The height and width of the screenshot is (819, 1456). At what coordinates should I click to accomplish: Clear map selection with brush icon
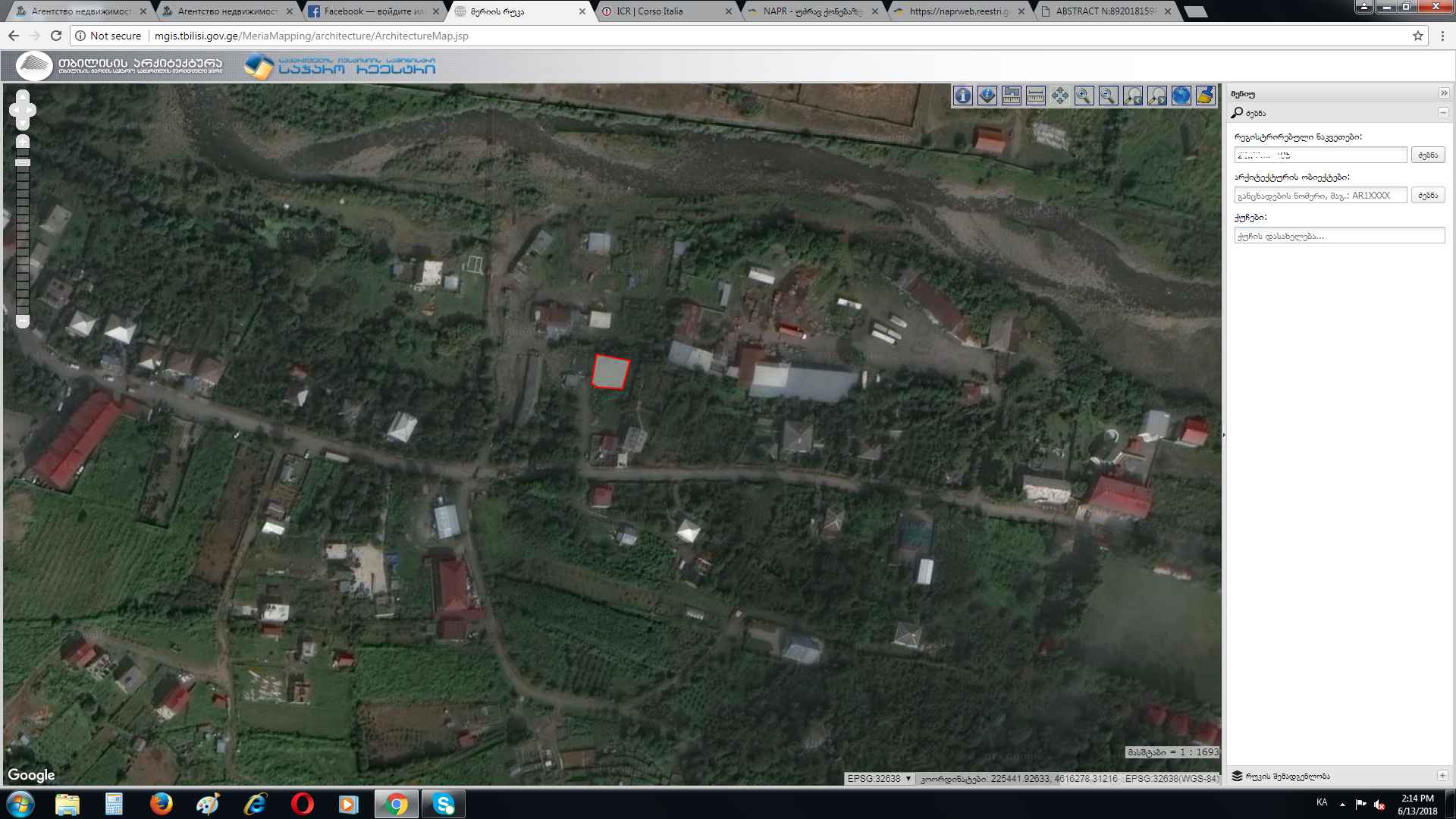point(1205,96)
